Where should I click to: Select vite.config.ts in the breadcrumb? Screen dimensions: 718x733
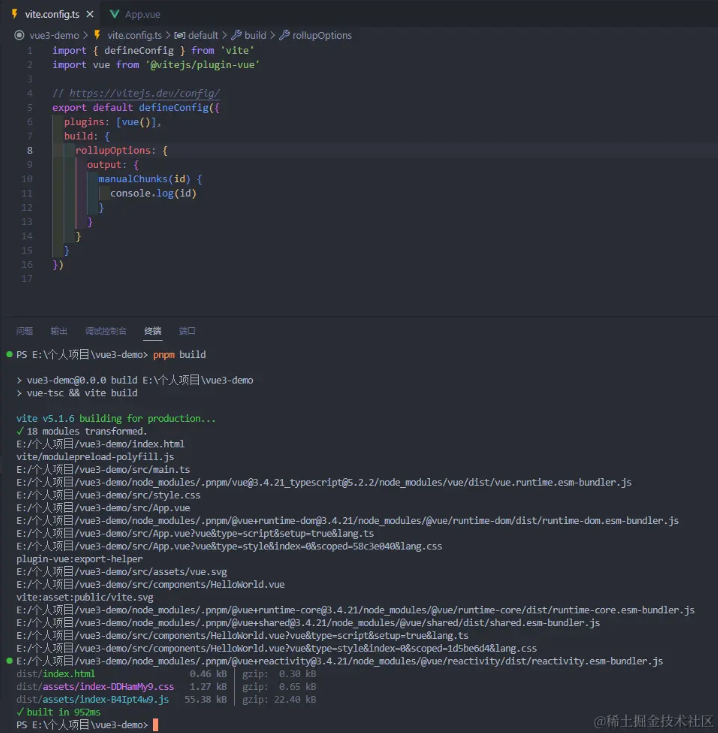tap(134, 36)
